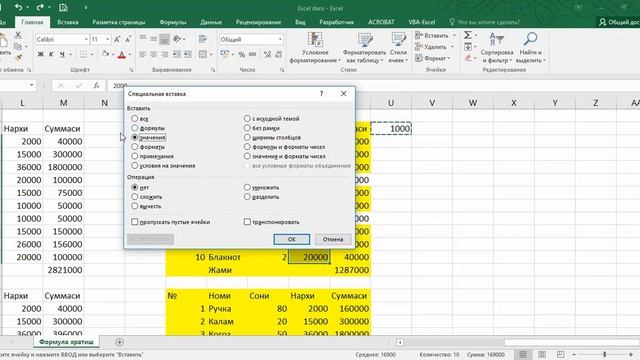
Task: Open the 'Рецензирование' ribbon tab
Action: point(258,22)
